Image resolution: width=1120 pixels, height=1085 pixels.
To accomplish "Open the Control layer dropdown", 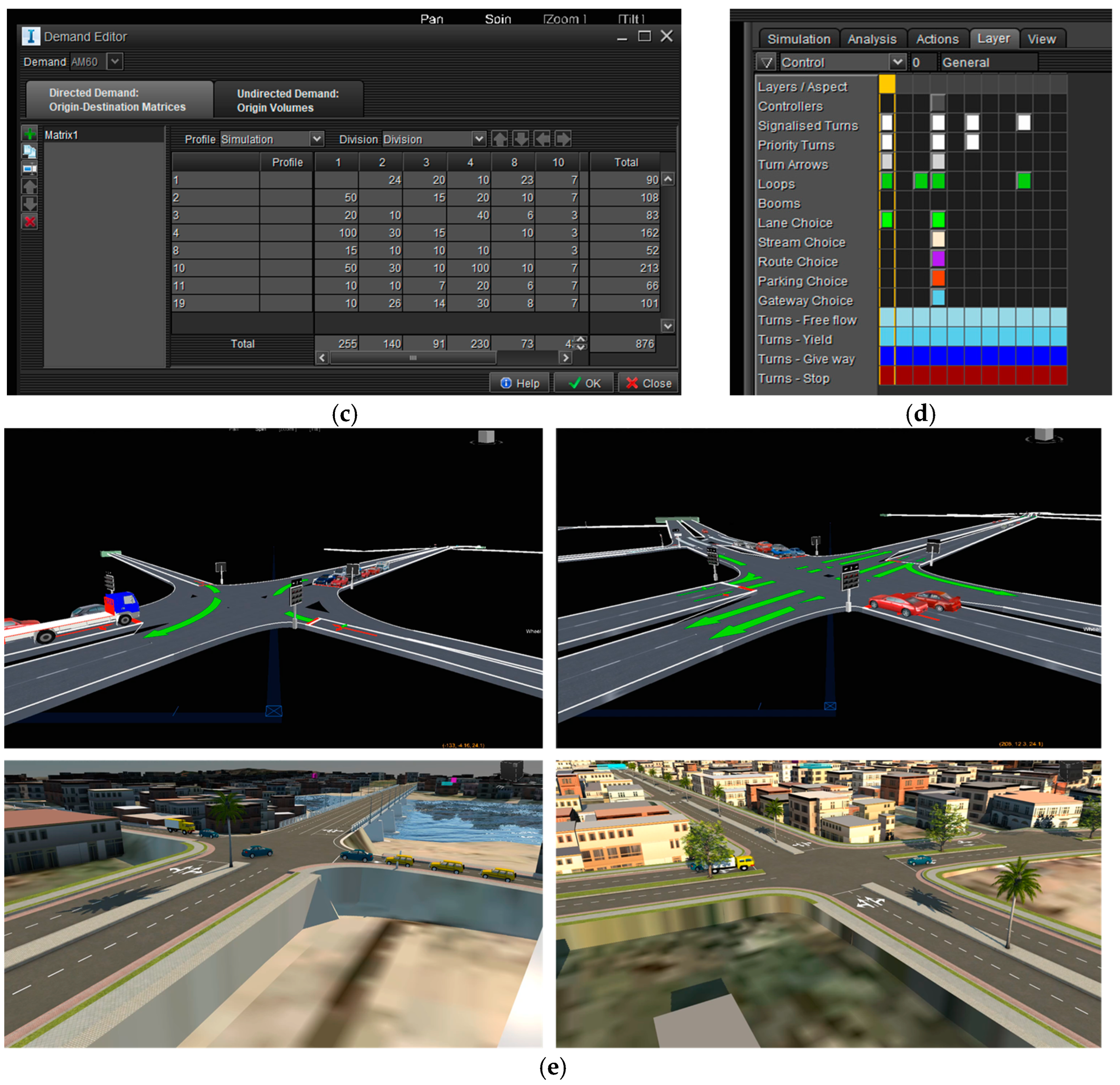I will point(897,62).
